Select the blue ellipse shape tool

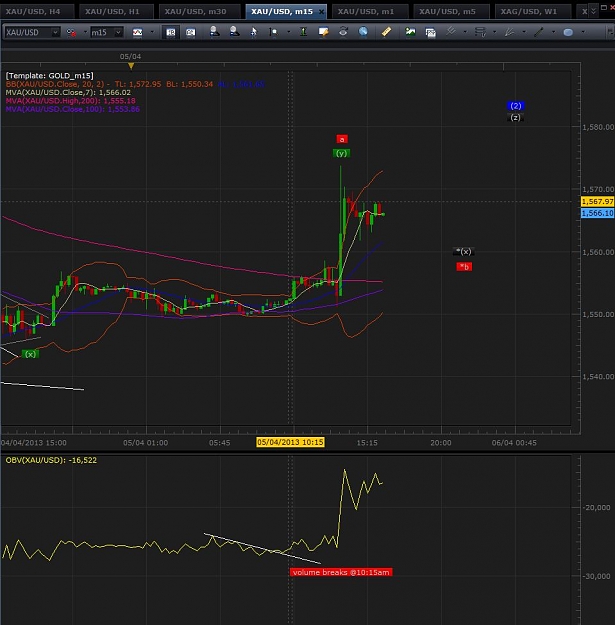tap(568, 32)
